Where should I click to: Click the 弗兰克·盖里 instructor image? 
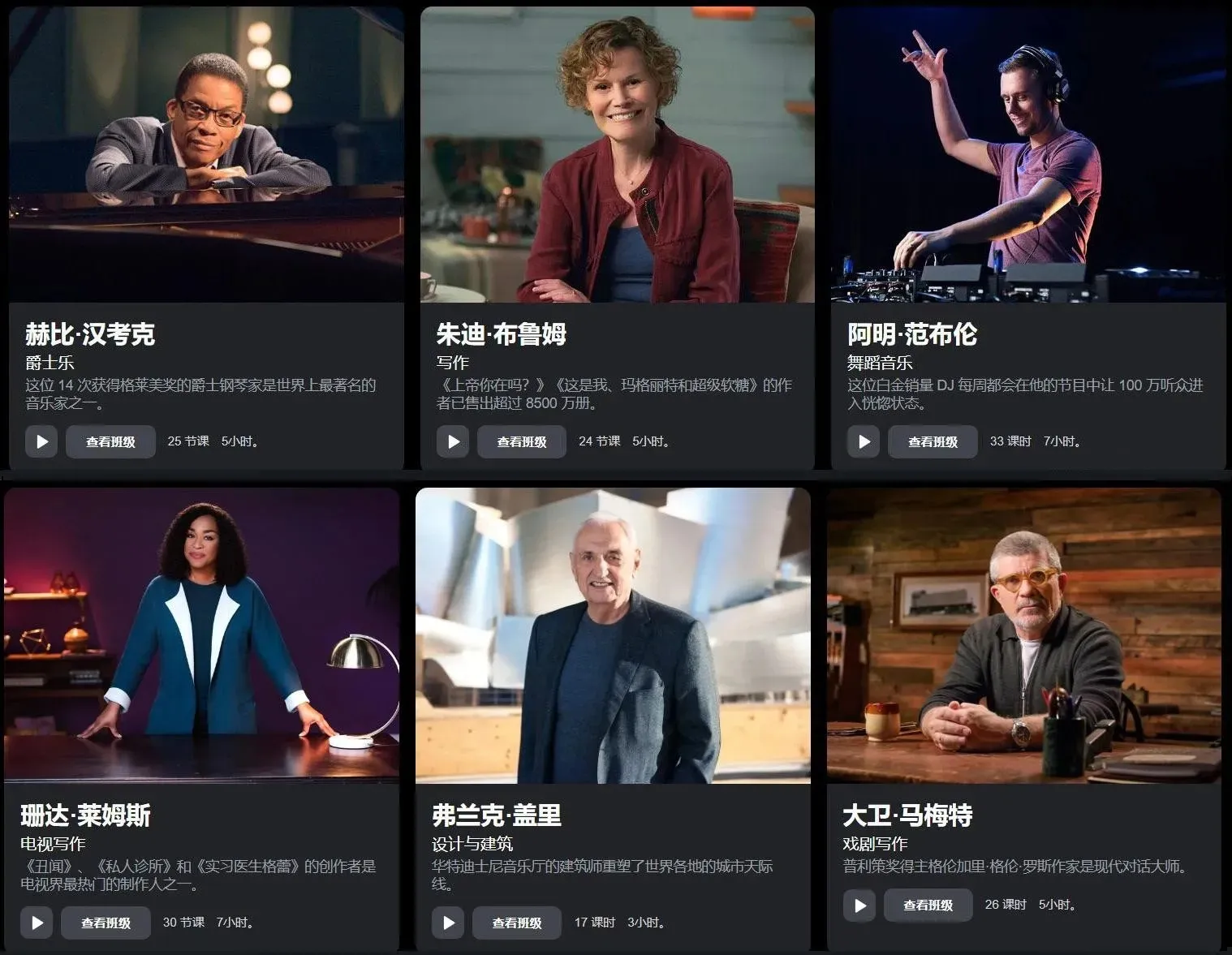coord(613,635)
